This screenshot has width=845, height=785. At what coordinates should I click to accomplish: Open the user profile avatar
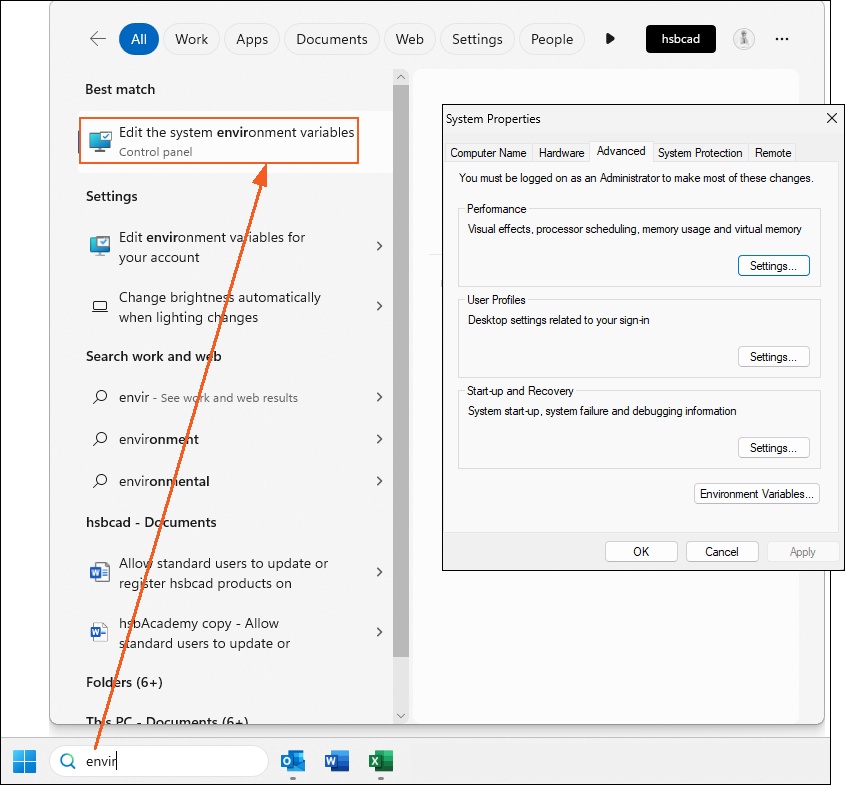pyautogui.click(x=744, y=39)
